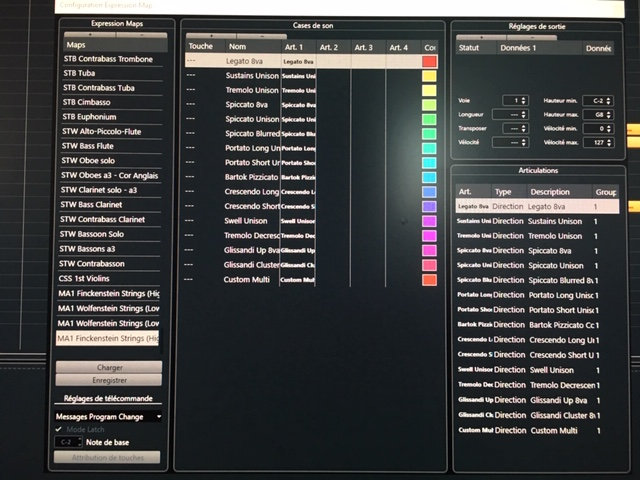Click the Attribution de touches button
The image size is (640, 480).
(107, 457)
